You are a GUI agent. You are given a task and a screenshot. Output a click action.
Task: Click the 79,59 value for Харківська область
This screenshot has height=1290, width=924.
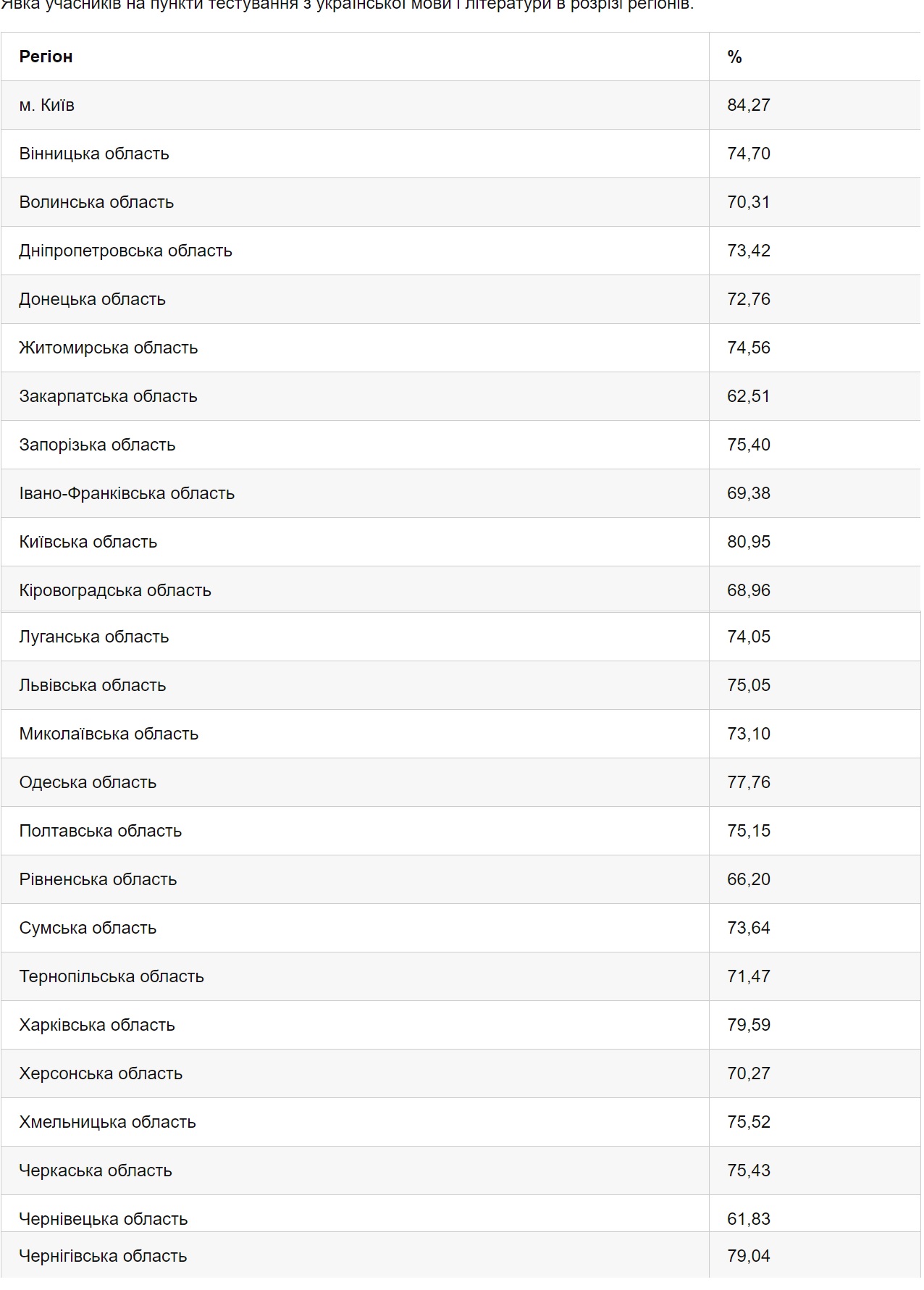[749, 1025]
